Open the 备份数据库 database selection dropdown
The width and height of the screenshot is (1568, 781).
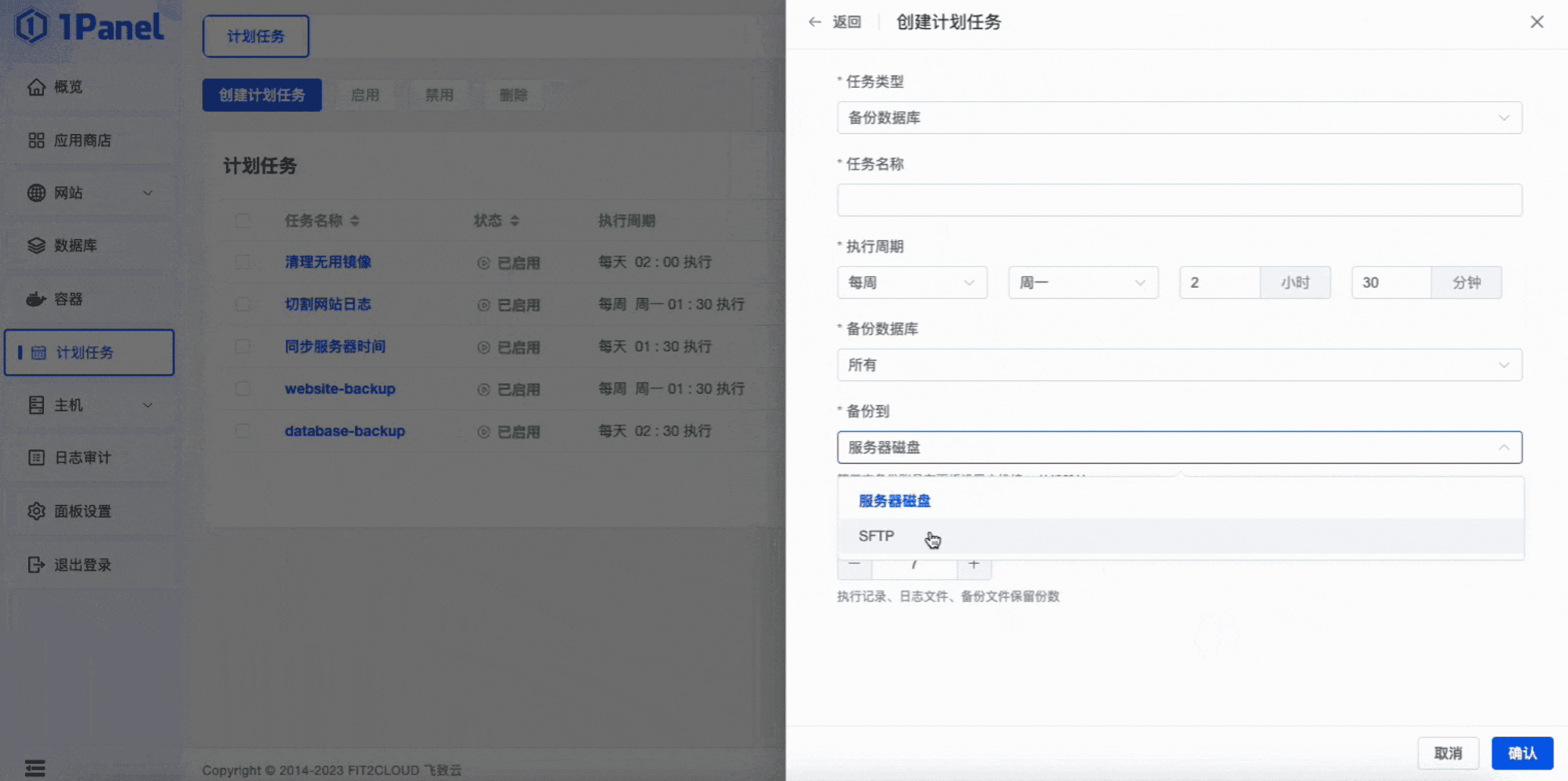pos(1179,365)
